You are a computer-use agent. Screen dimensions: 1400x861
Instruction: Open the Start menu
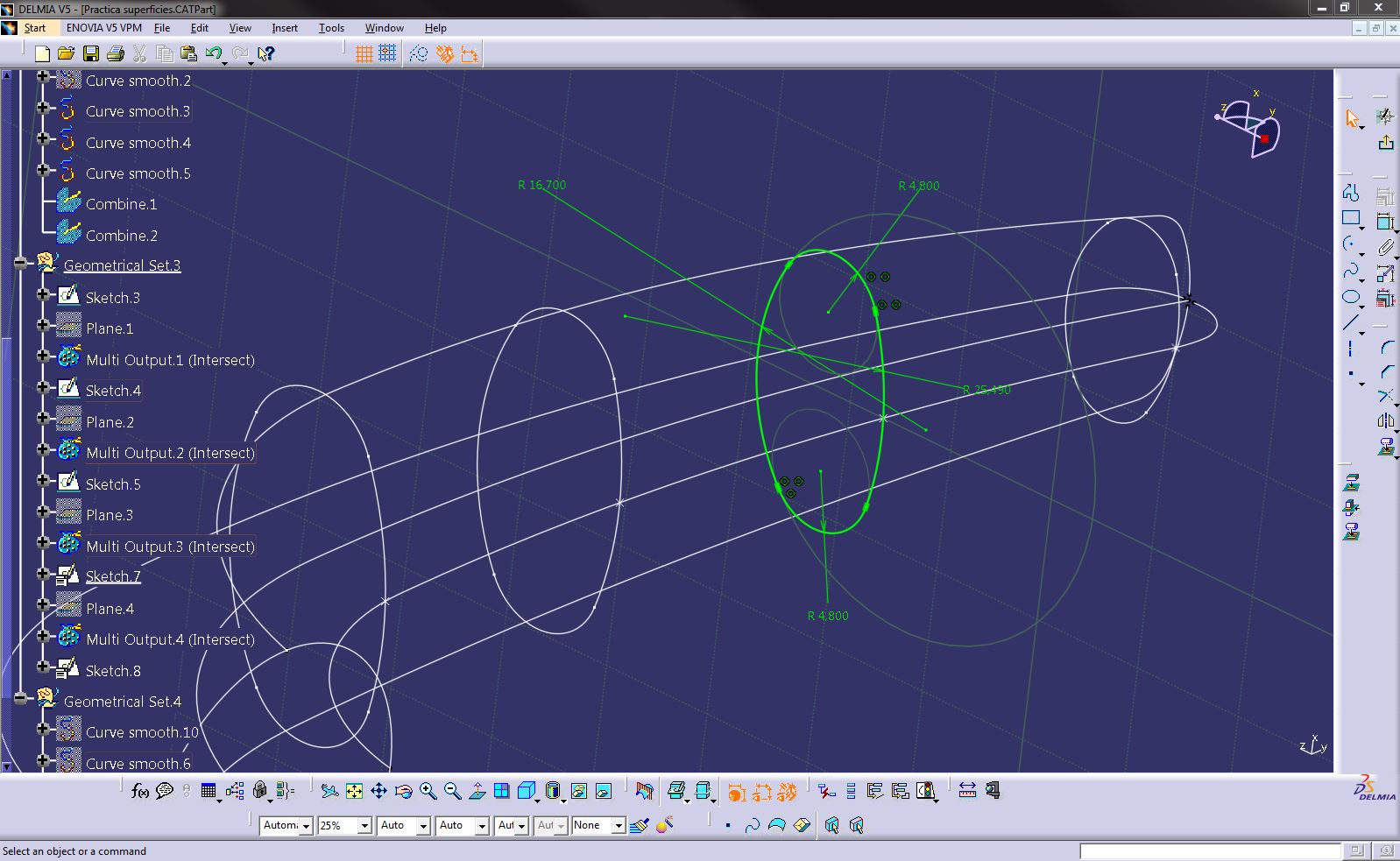pyautogui.click(x=35, y=28)
